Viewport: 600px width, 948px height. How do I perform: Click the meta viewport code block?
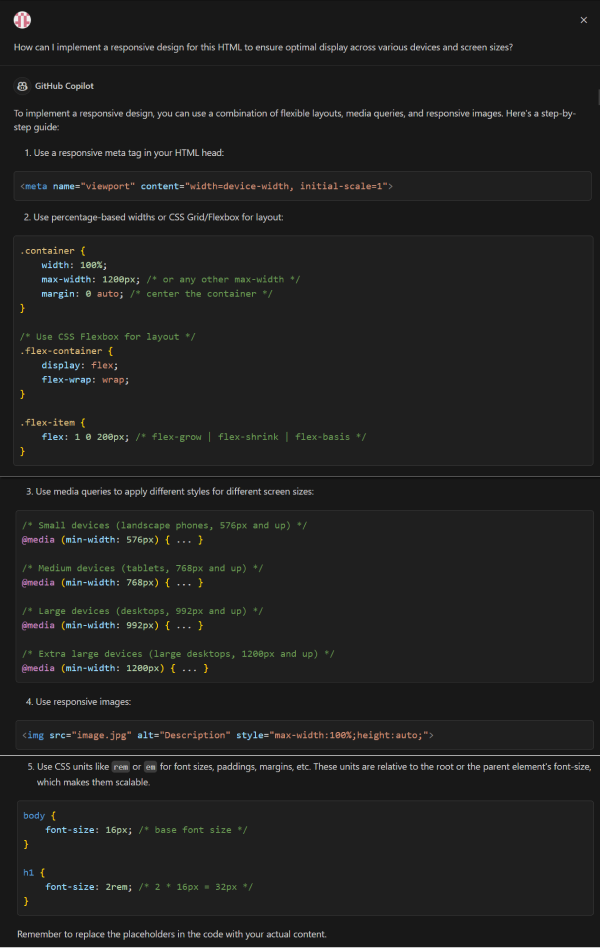[x=206, y=186]
